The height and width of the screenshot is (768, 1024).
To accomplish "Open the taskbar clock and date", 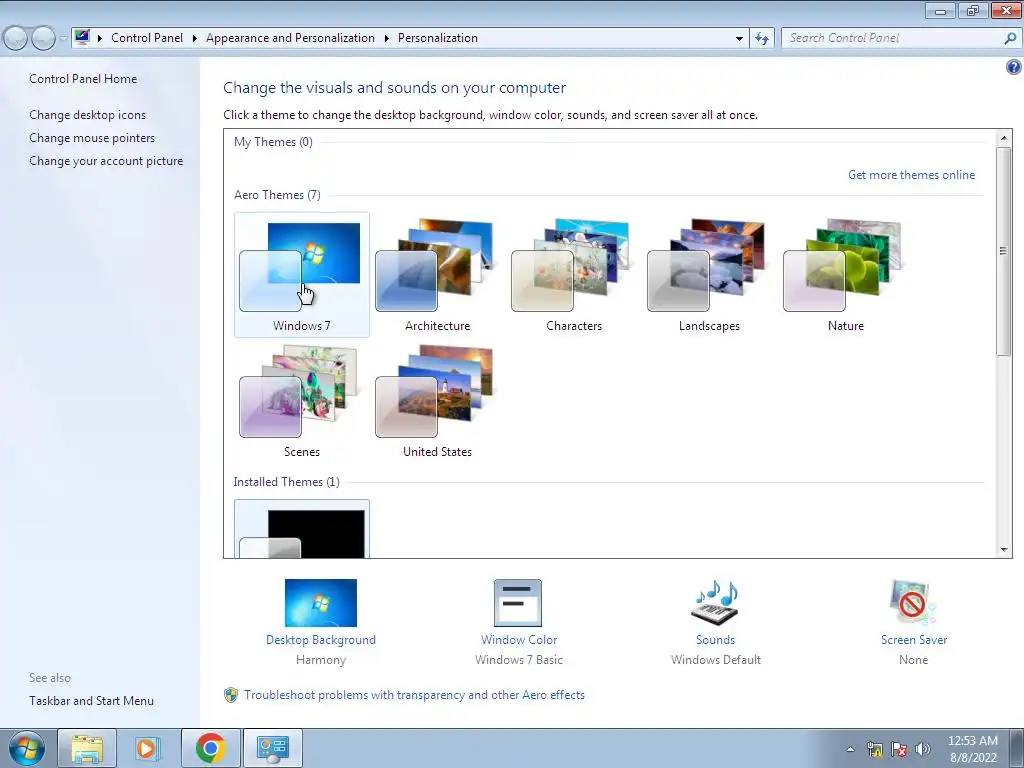I will coord(973,749).
